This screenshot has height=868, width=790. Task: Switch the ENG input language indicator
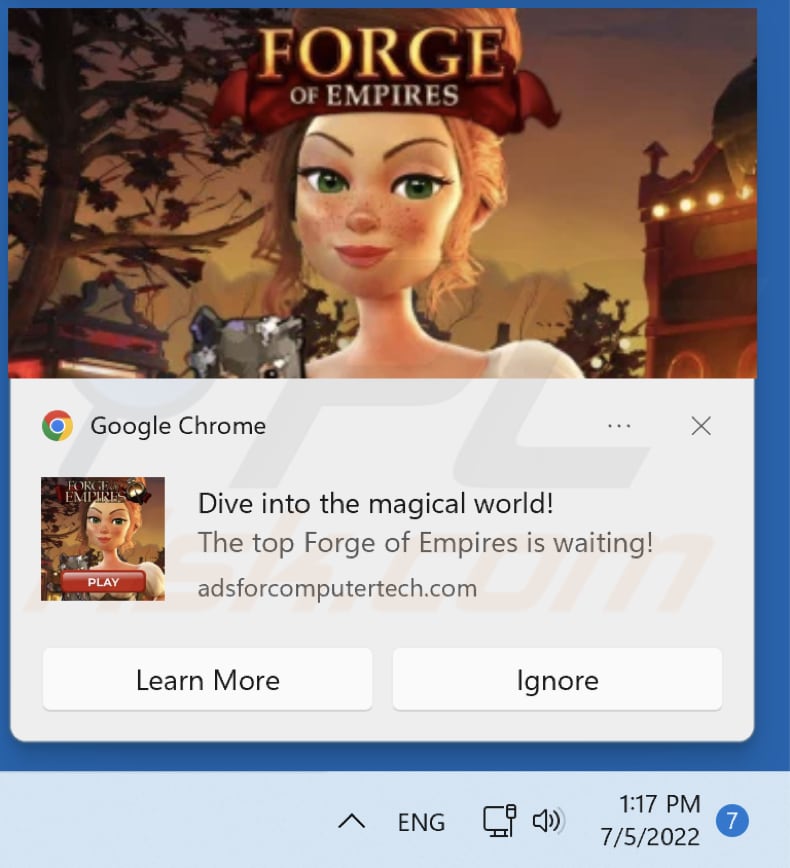[x=421, y=822]
